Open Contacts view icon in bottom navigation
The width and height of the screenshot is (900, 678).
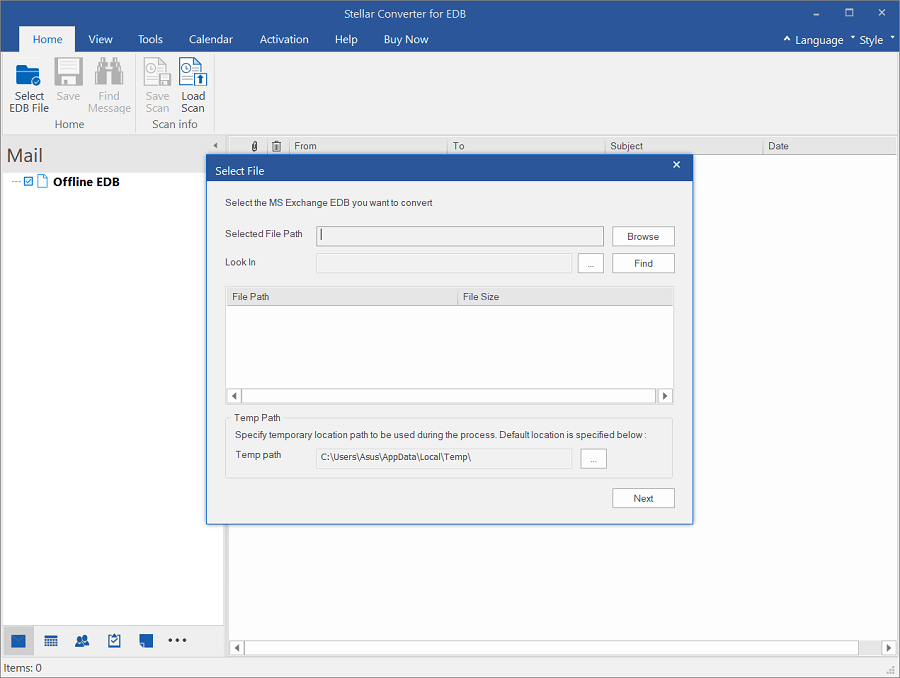(x=82, y=640)
